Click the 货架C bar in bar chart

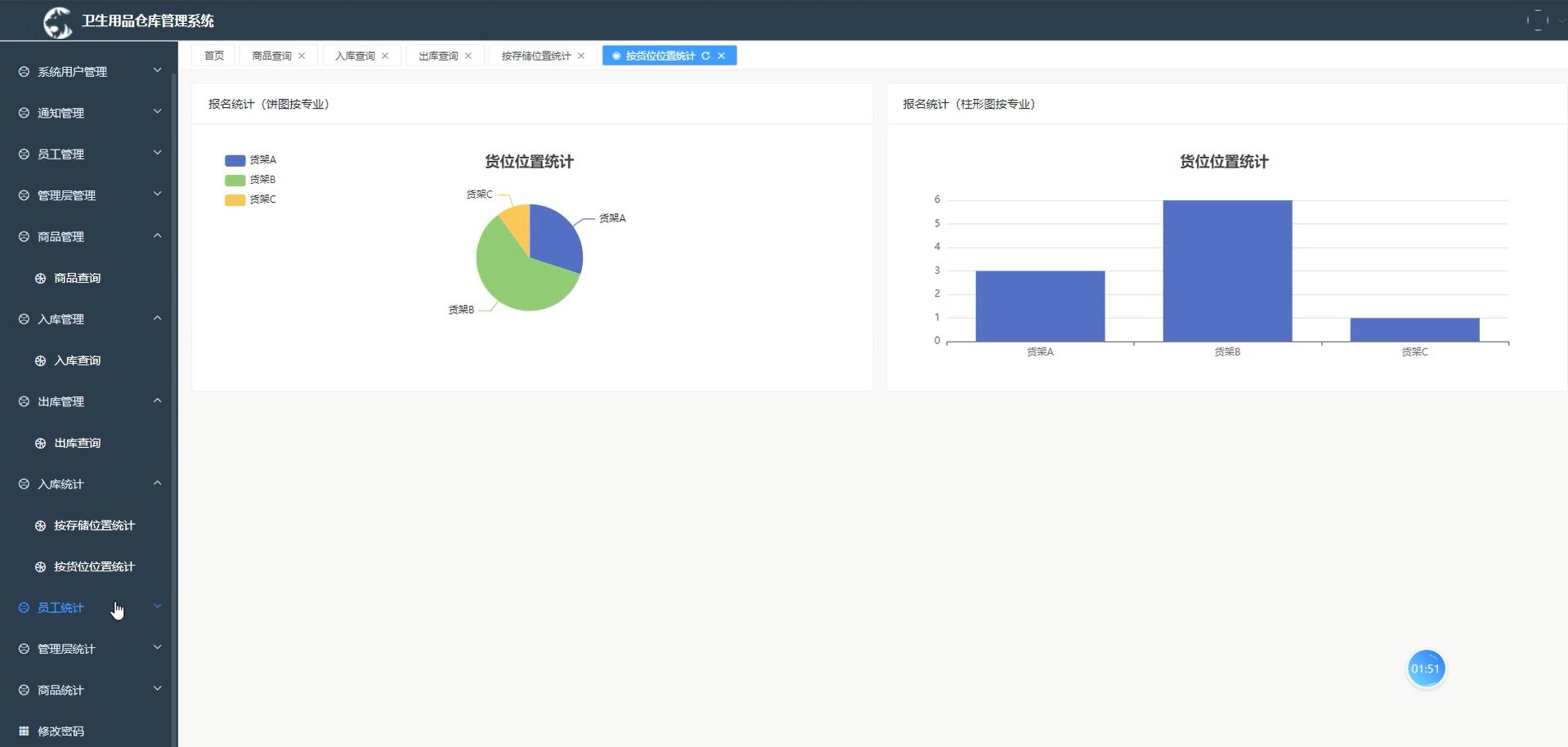[1414, 330]
